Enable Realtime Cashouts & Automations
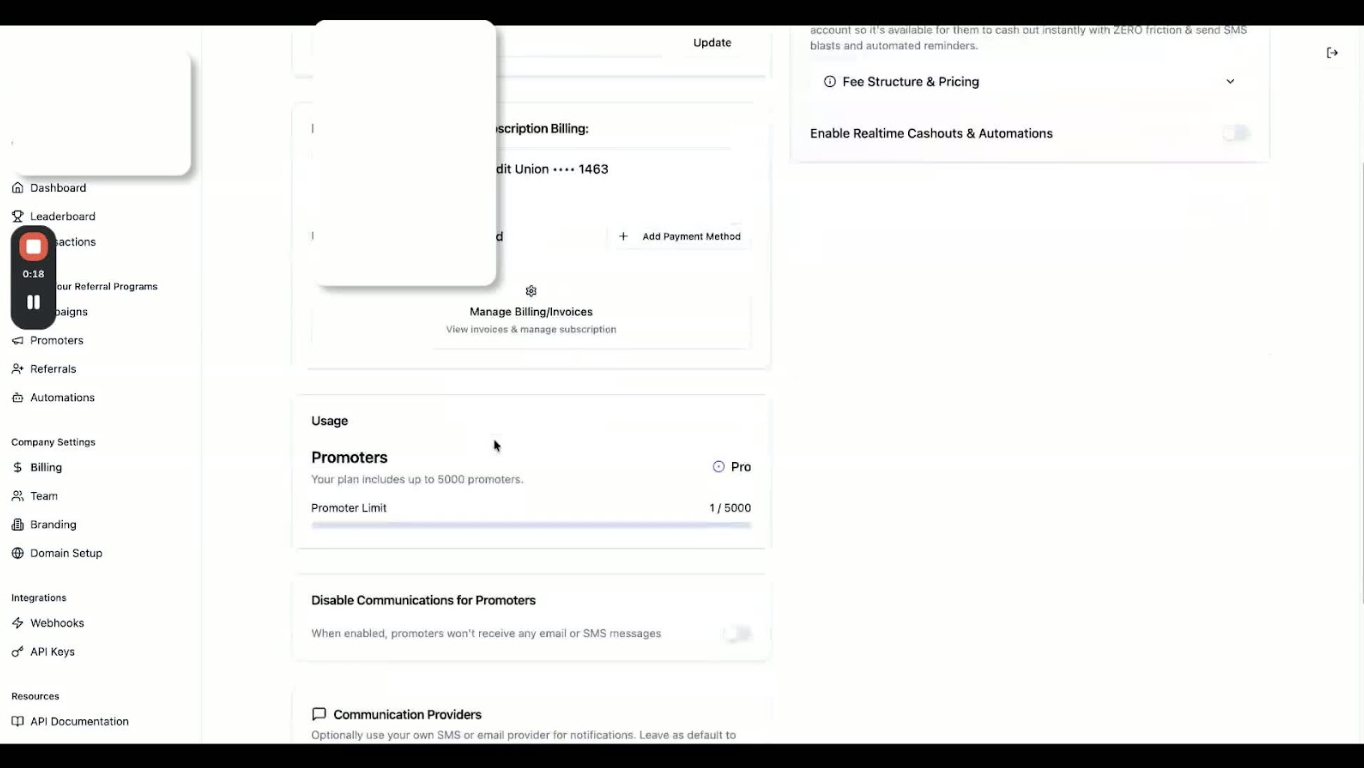1364x768 pixels. point(1236,133)
